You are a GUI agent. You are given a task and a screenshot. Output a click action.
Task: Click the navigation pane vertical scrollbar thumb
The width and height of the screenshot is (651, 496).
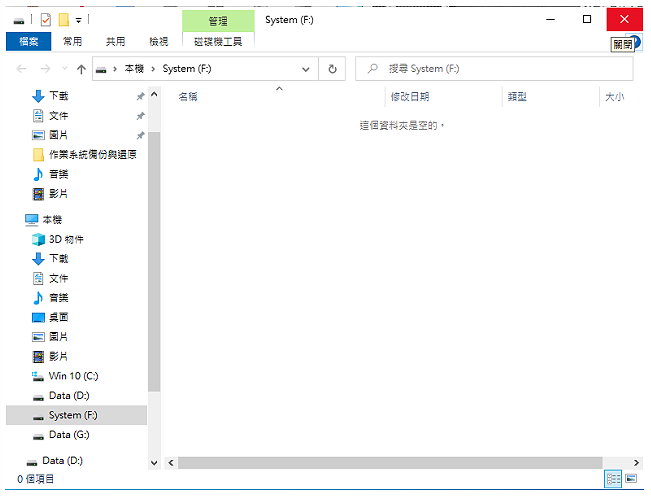point(154,261)
